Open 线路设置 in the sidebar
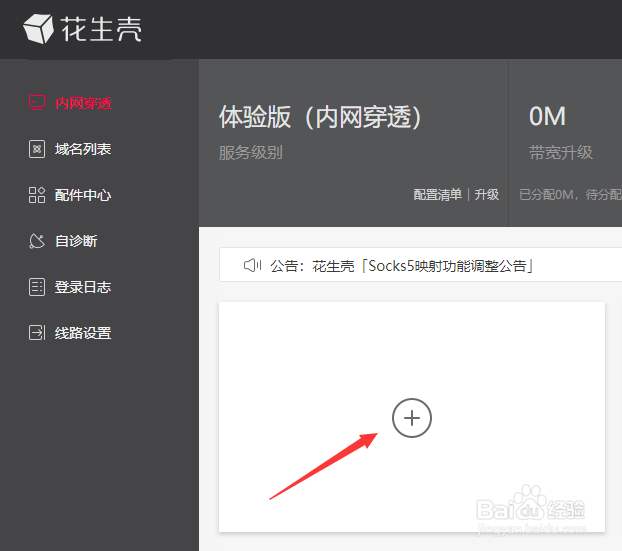This screenshot has height=551, width=622. click(x=83, y=333)
